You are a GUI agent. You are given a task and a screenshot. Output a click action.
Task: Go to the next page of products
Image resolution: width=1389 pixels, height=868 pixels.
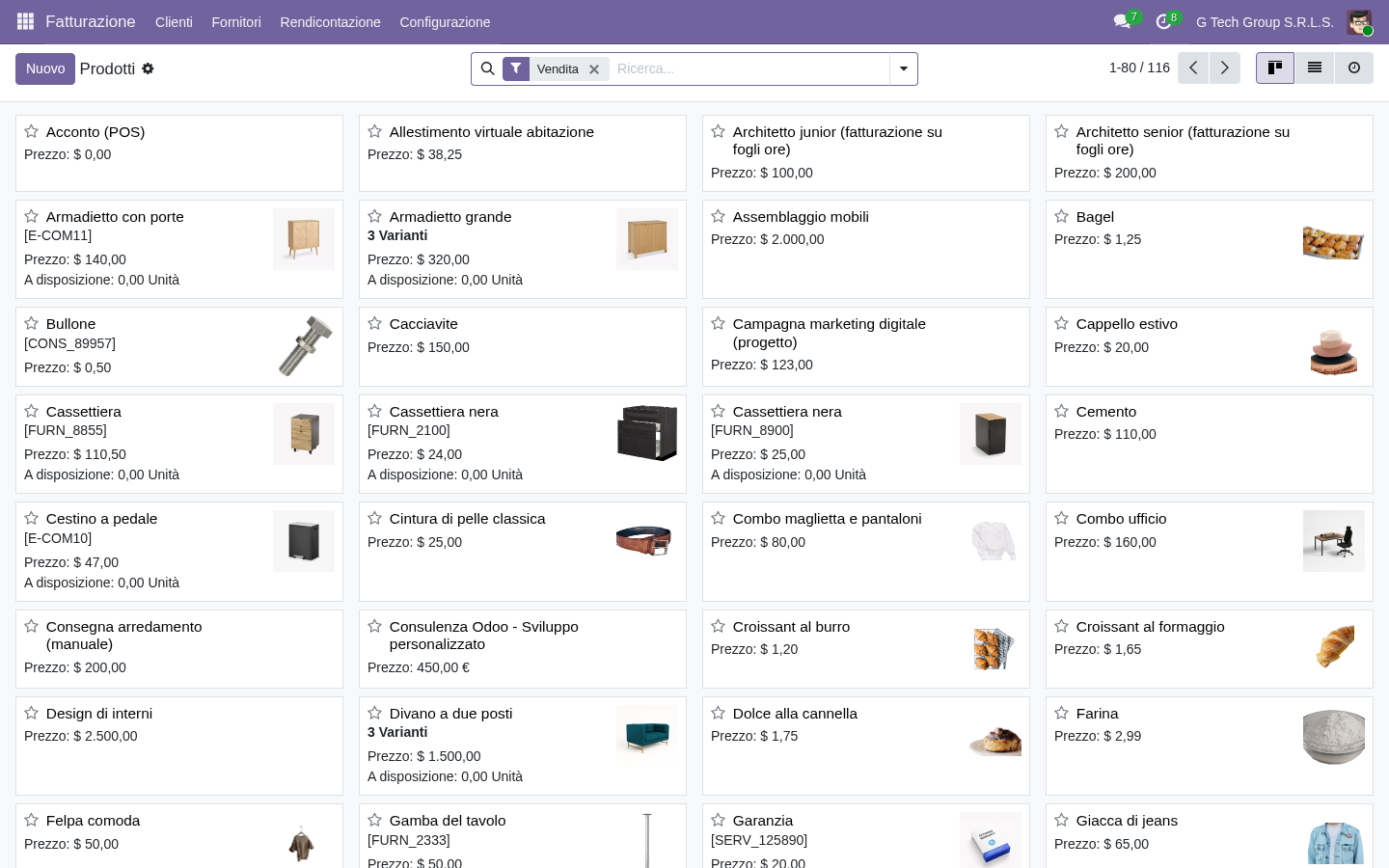click(x=1225, y=68)
